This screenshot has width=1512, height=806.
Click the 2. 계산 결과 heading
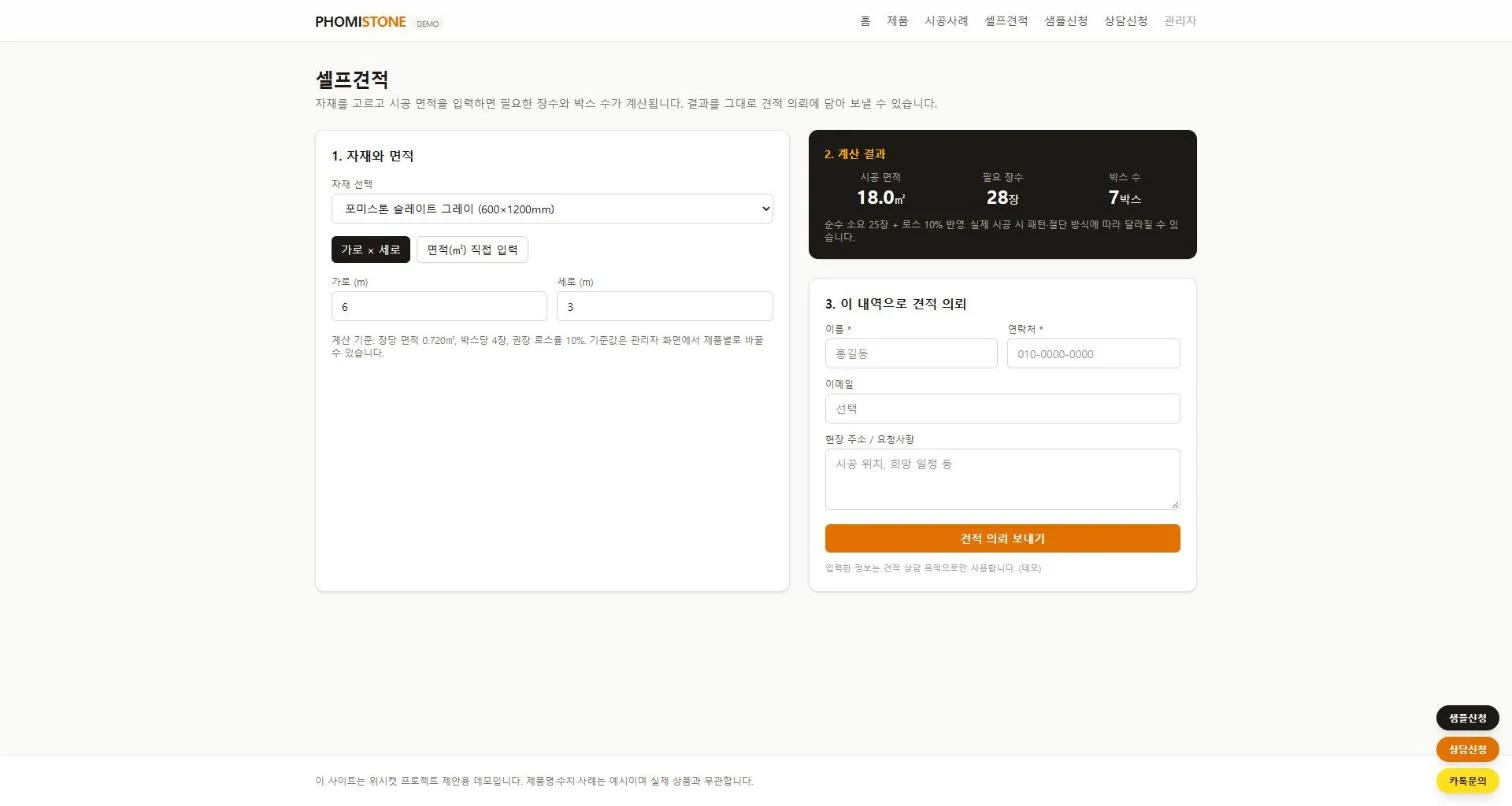coord(854,154)
